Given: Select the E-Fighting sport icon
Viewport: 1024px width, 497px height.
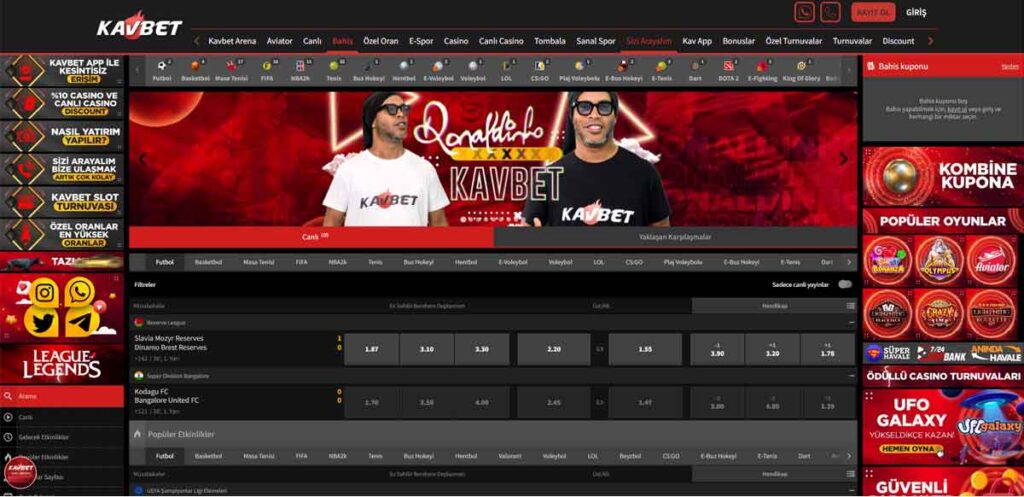Looking at the screenshot, I should [761, 66].
